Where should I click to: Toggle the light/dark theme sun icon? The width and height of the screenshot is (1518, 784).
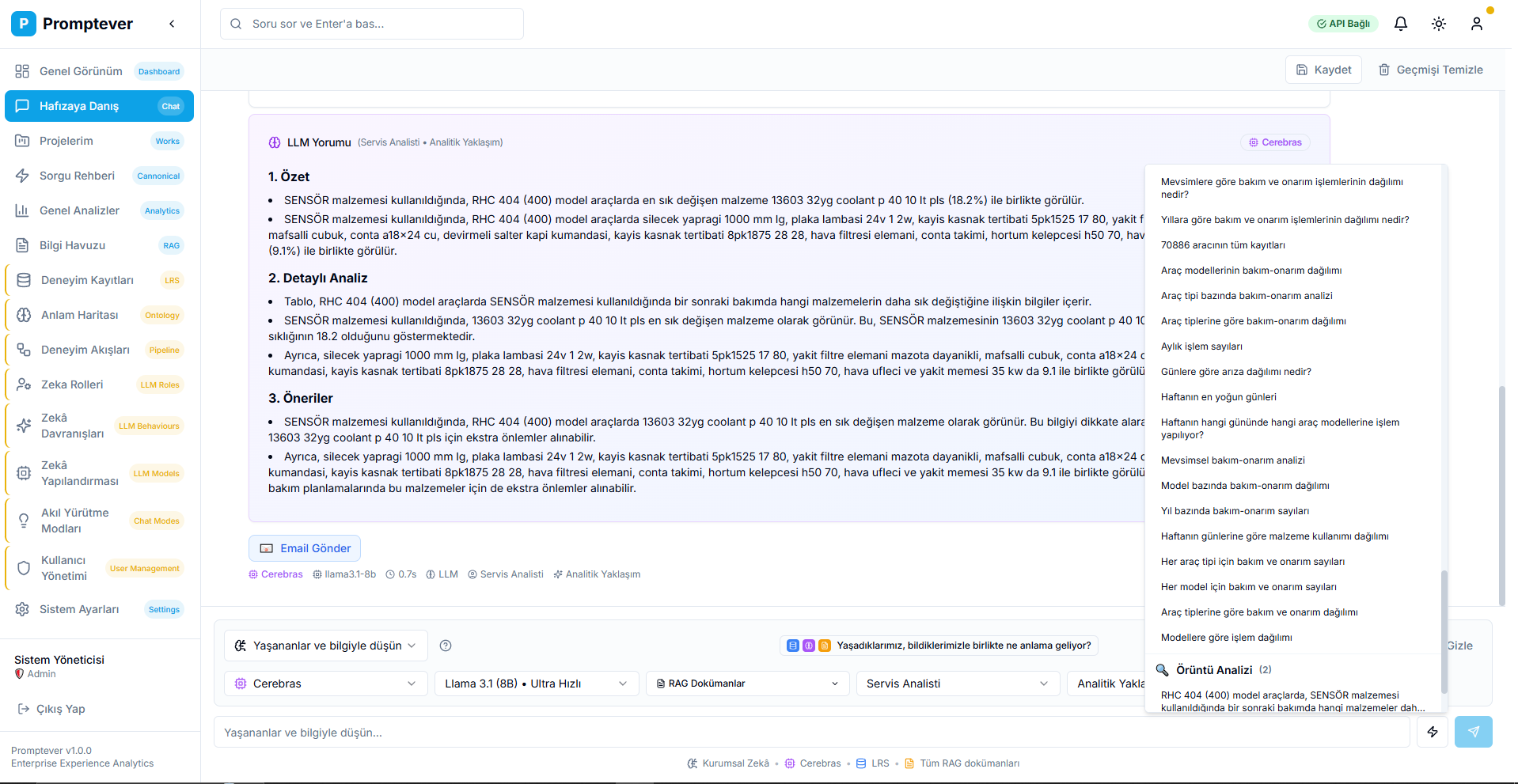click(x=1438, y=24)
